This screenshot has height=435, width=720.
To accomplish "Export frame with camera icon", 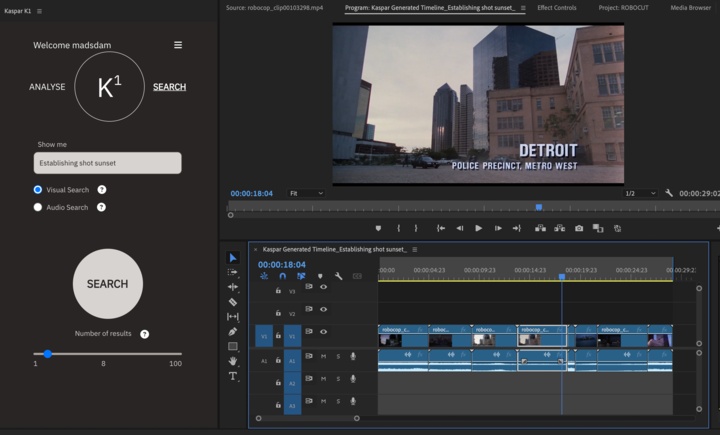I will point(579,228).
